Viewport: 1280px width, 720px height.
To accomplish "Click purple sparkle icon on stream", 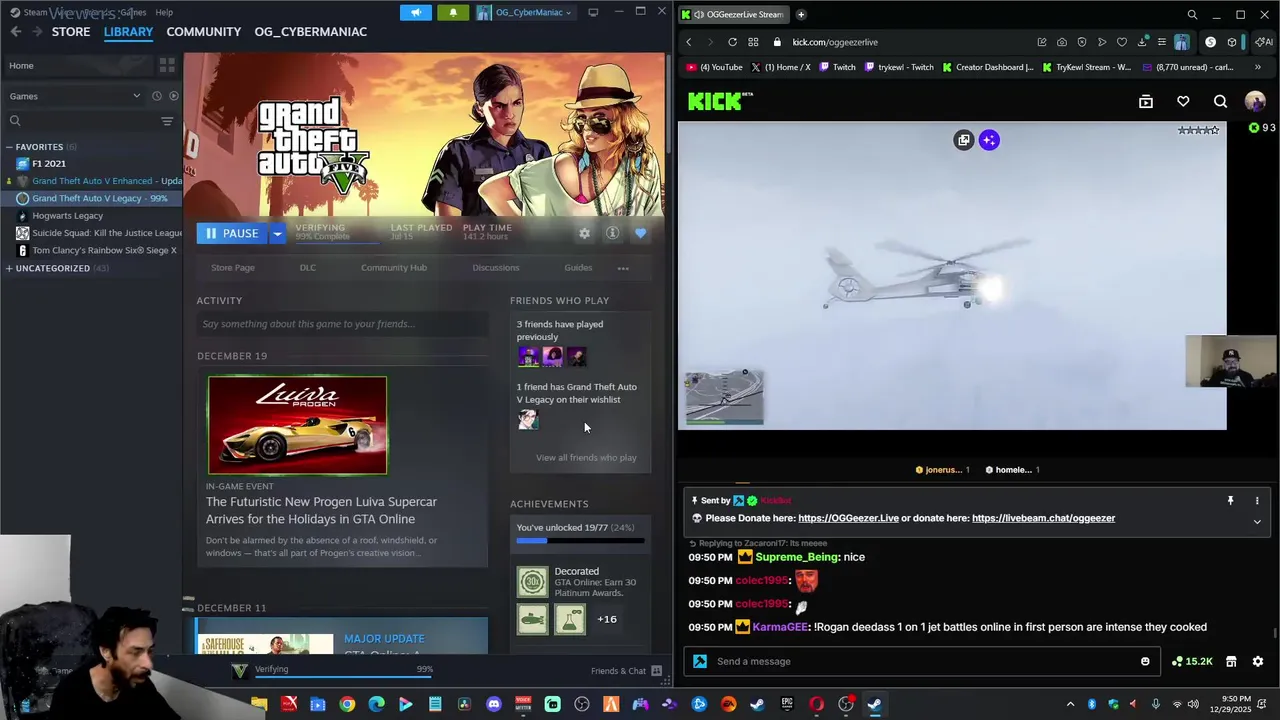I will (989, 140).
